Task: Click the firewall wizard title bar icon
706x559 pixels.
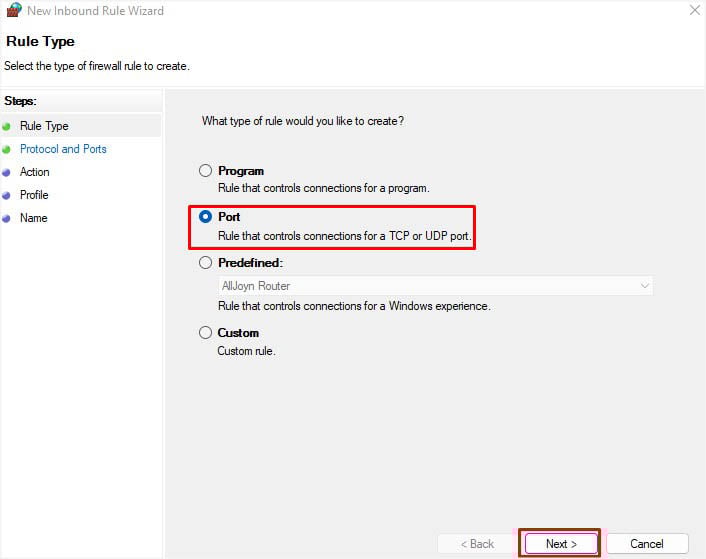Action: [x=13, y=11]
